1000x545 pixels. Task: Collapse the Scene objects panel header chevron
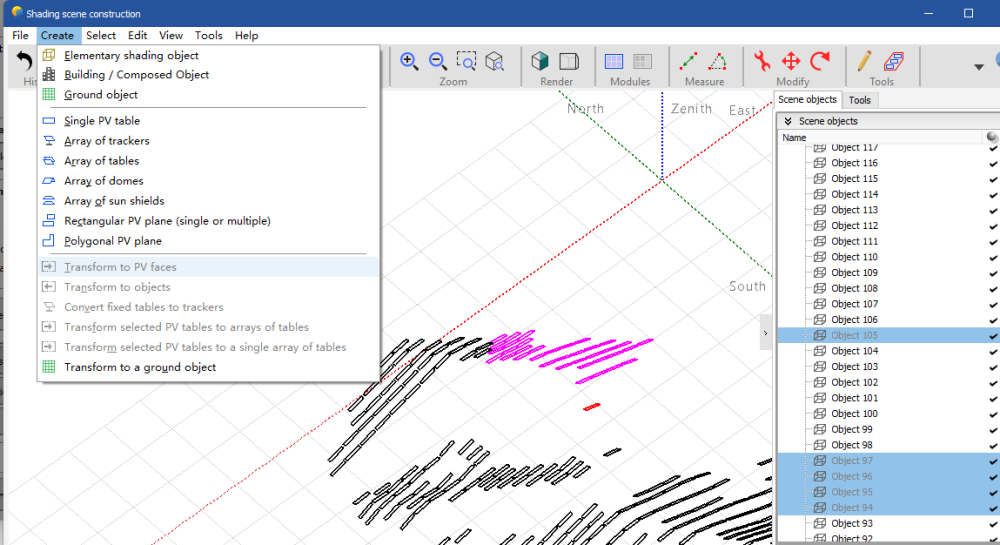pyautogui.click(x=788, y=121)
